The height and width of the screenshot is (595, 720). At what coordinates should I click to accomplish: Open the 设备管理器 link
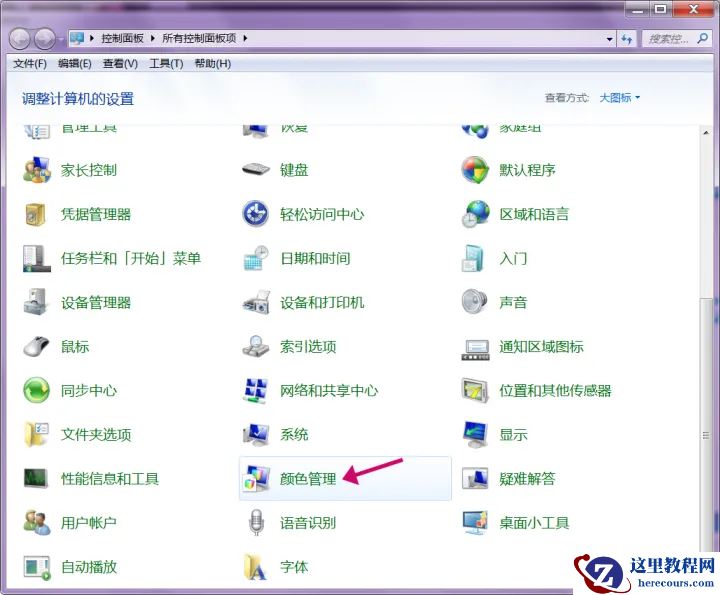click(96, 303)
